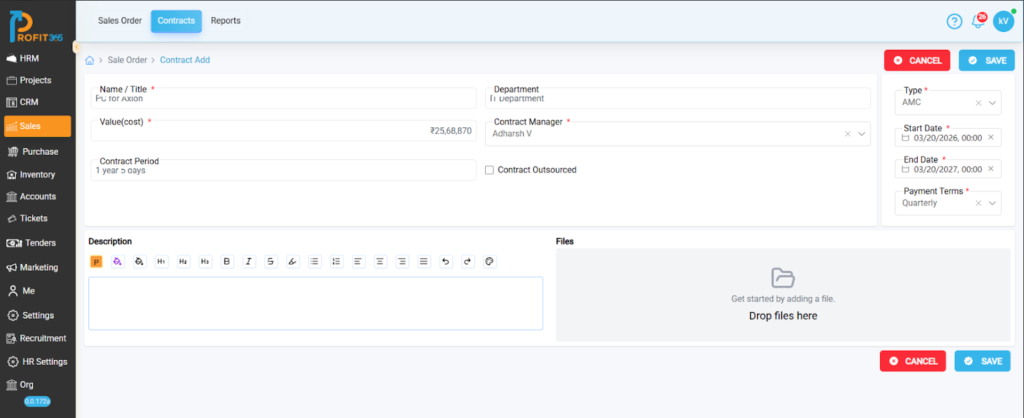Open the Sales Order tab

point(120,20)
